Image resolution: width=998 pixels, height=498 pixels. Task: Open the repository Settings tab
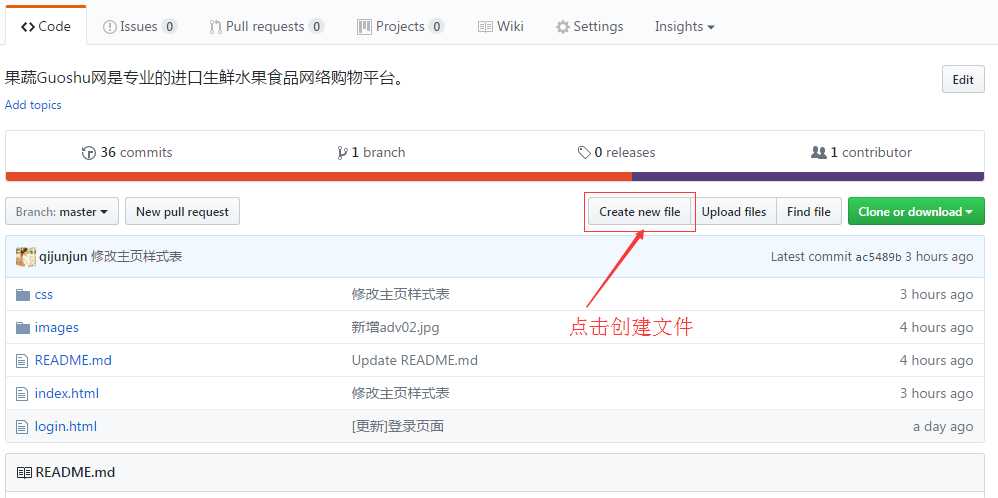click(589, 26)
